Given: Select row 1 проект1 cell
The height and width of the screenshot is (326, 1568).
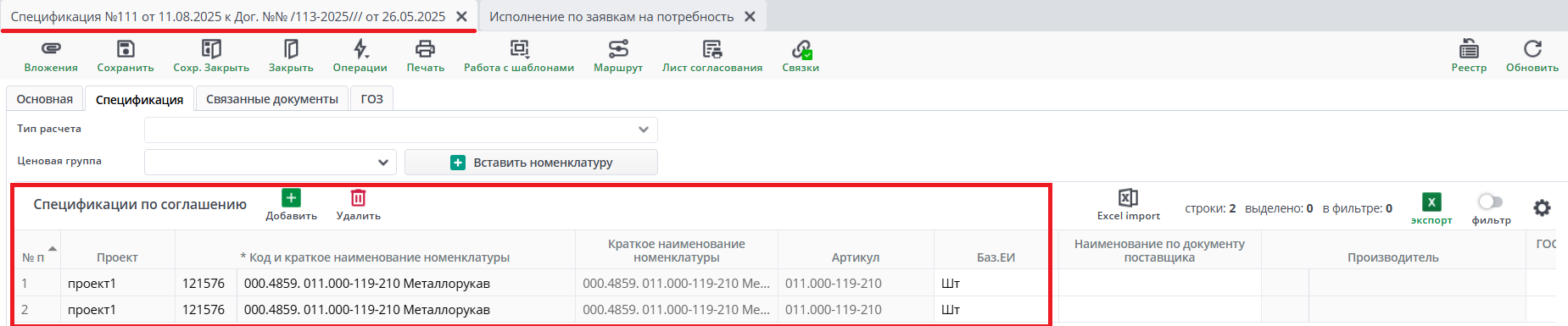Looking at the screenshot, I should pyautogui.click(x=118, y=283).
